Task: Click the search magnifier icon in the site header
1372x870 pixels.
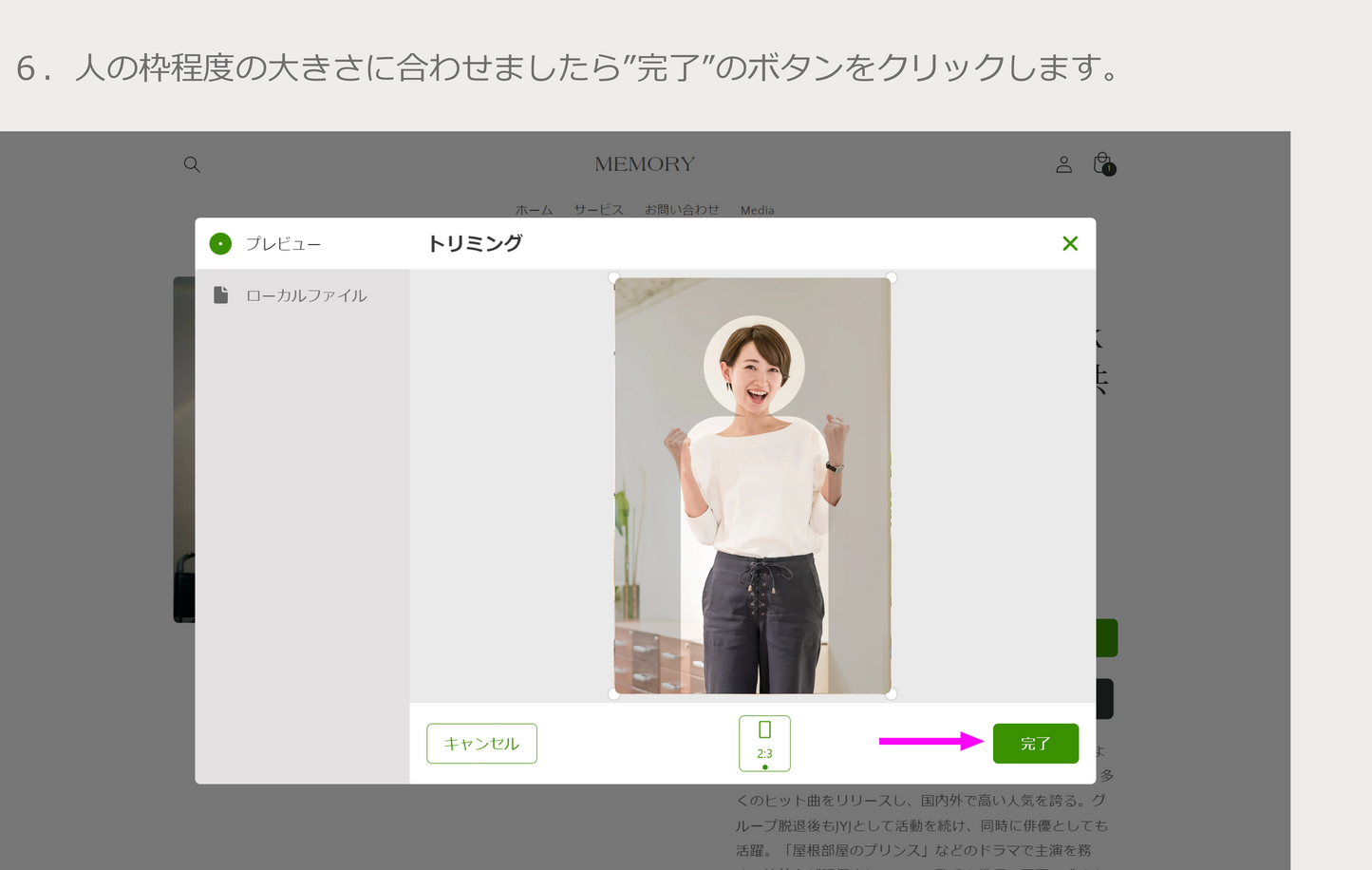Action: pos(192,164)
